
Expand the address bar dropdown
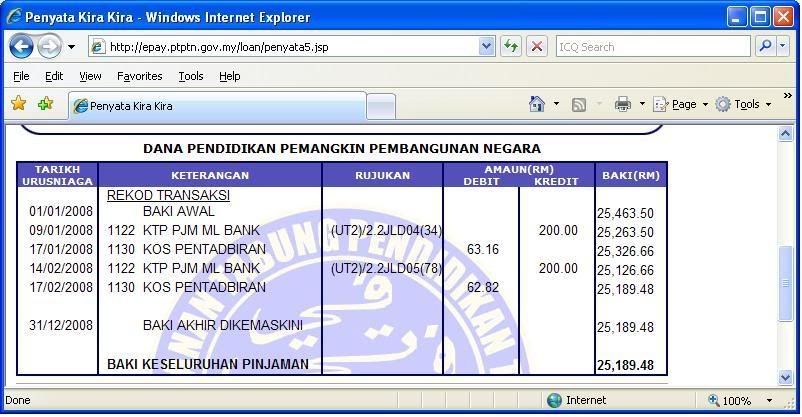(x=487, y=46)
